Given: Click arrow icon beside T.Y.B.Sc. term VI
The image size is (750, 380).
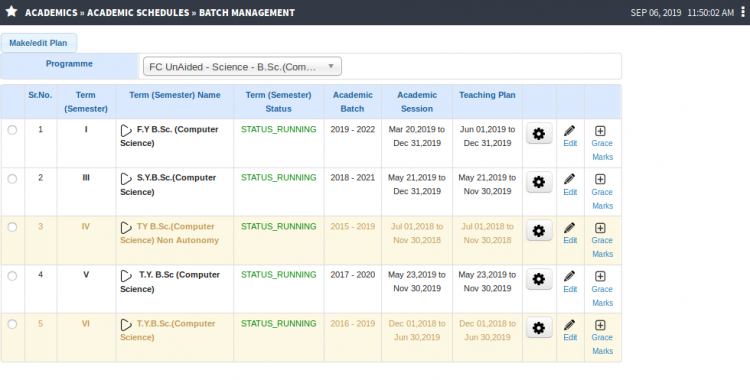Looking at the screenshot, I should click(126, 324).
